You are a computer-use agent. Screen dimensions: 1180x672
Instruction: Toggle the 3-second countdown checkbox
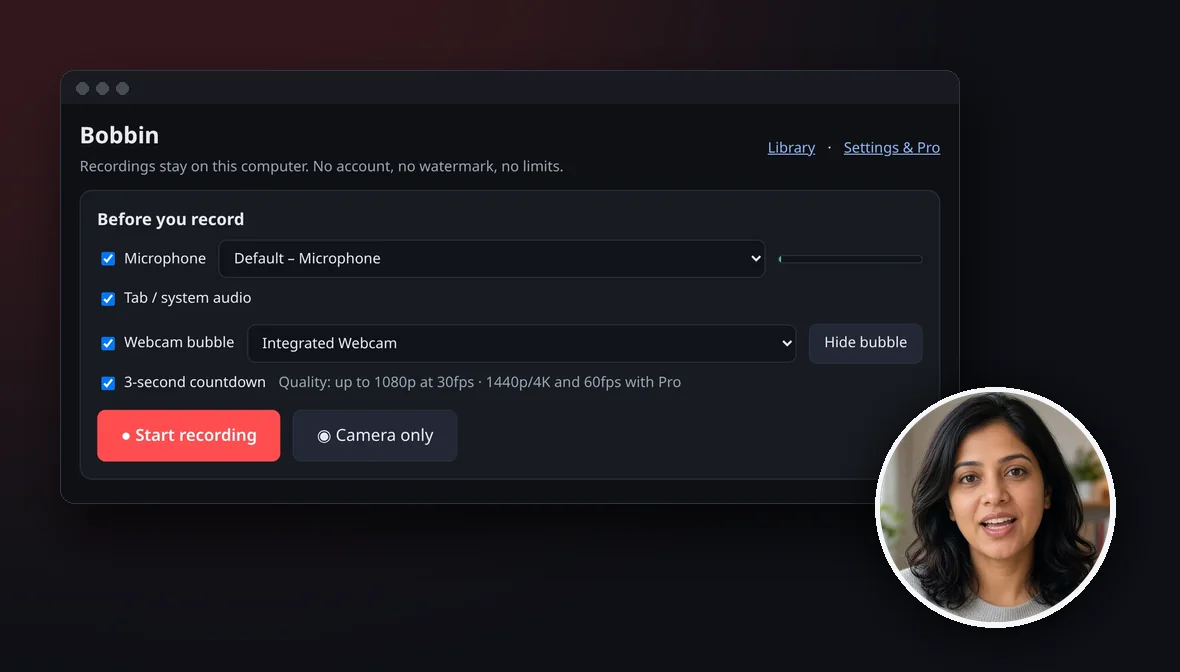pos(108,383)
